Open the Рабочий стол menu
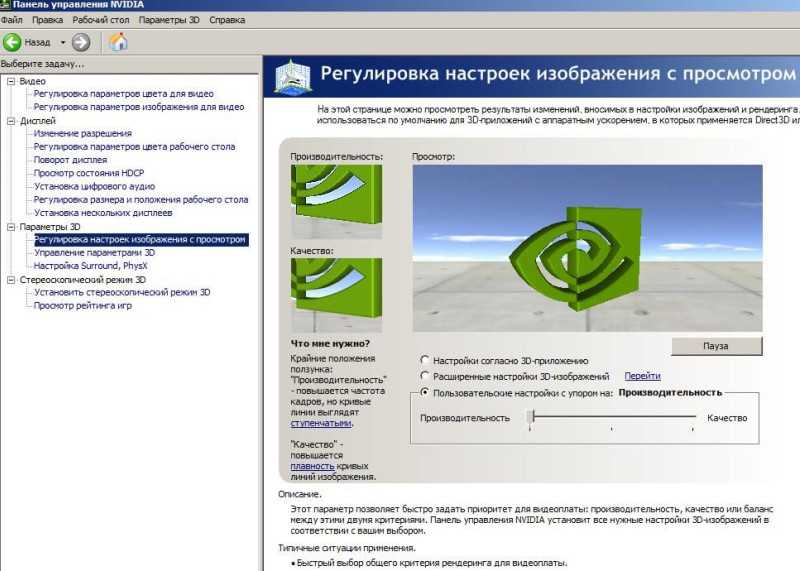 (x=101, y=20)
